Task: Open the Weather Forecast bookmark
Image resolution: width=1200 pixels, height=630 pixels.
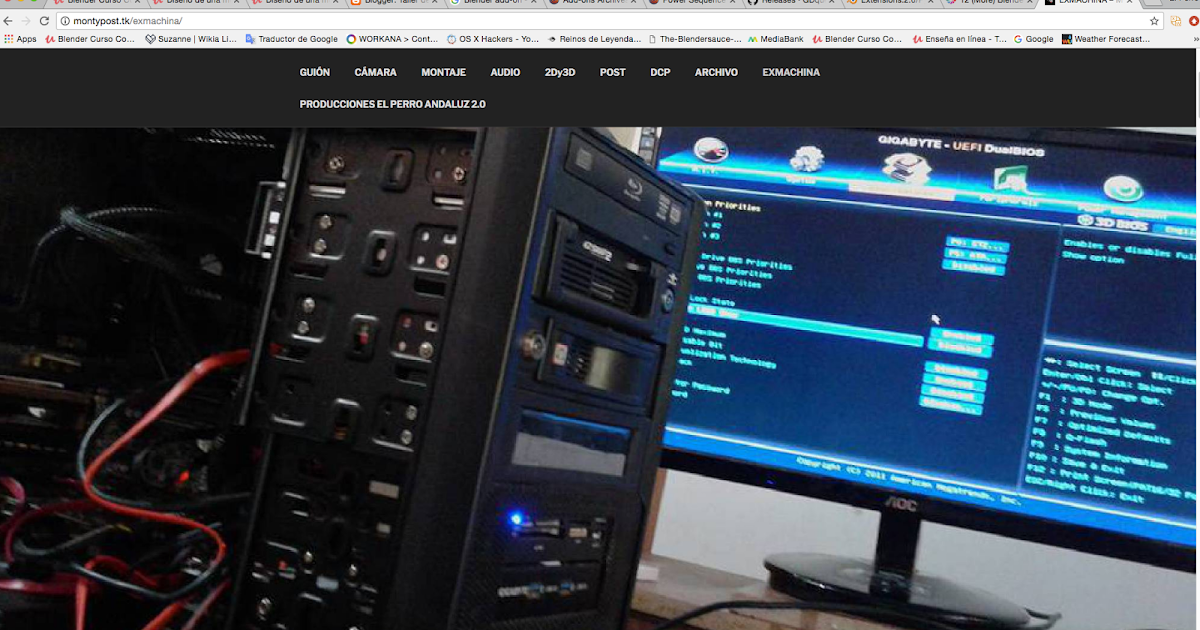Action: coord(1106,39)
